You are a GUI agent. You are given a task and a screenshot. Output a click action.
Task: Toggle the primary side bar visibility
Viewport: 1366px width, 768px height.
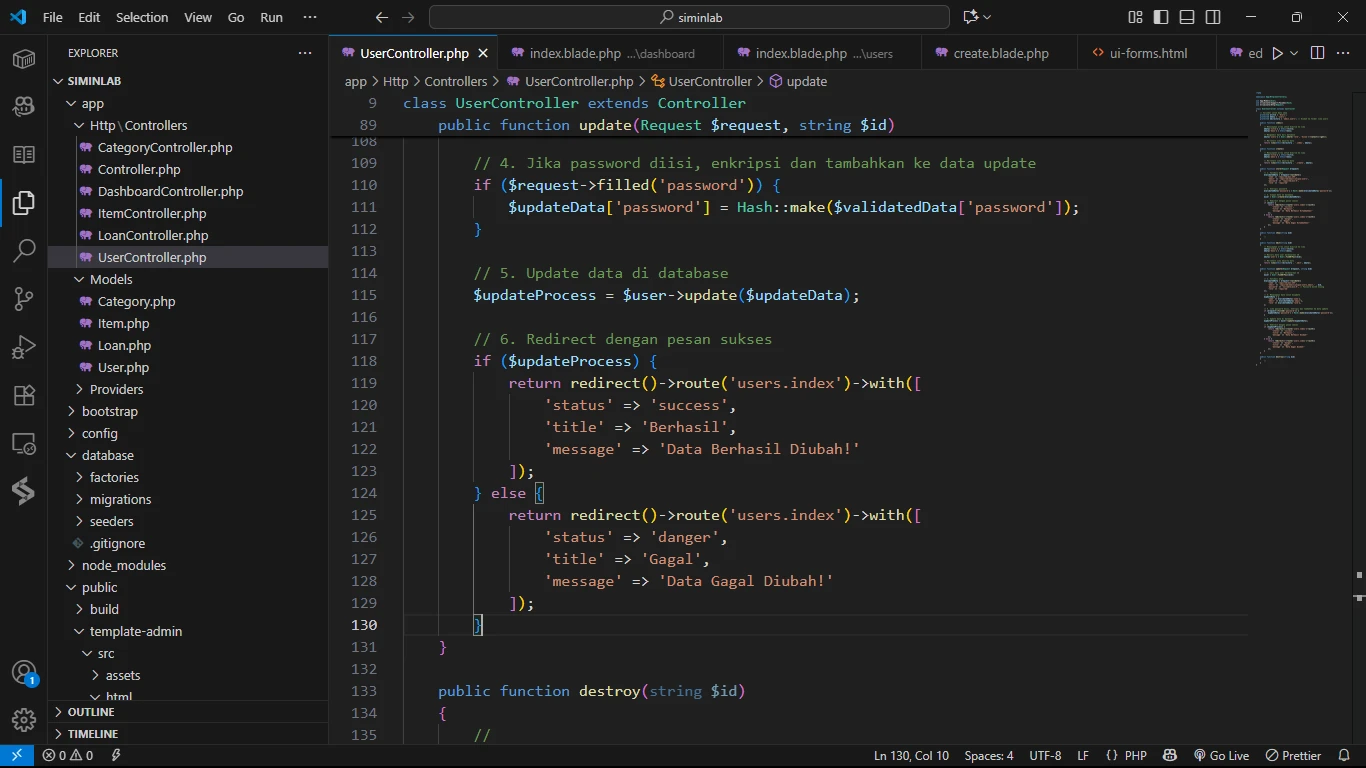pos(1161,17)
